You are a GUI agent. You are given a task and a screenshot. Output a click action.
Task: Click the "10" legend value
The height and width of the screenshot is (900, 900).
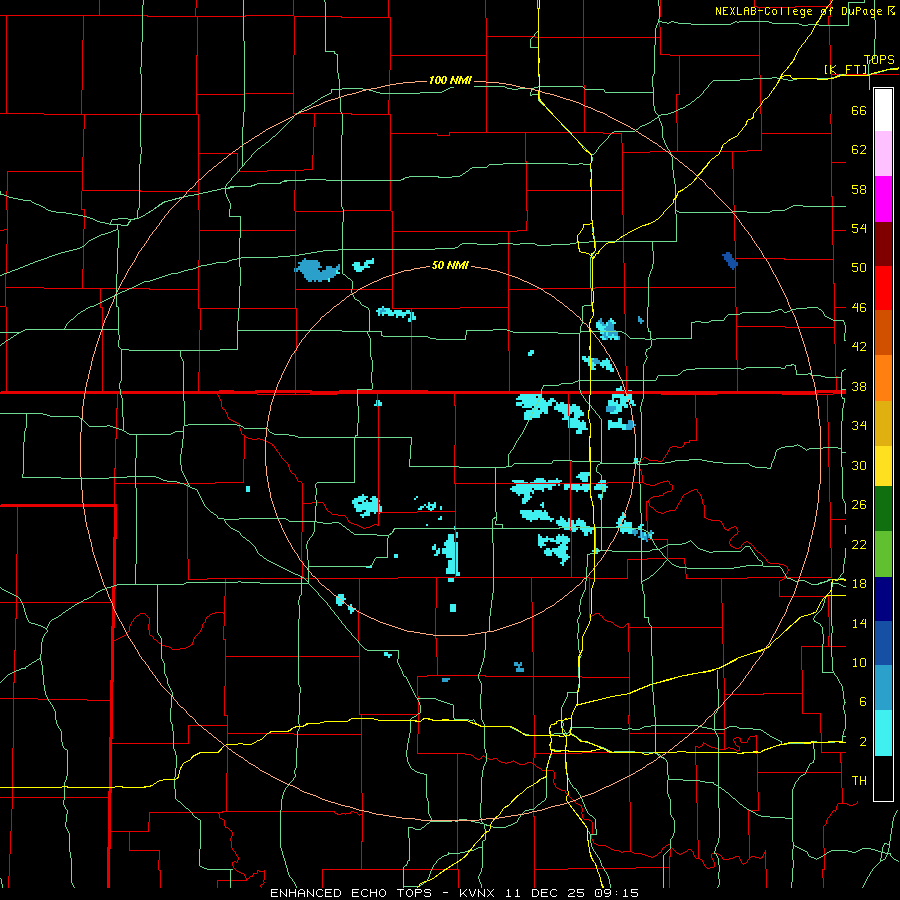859,663
